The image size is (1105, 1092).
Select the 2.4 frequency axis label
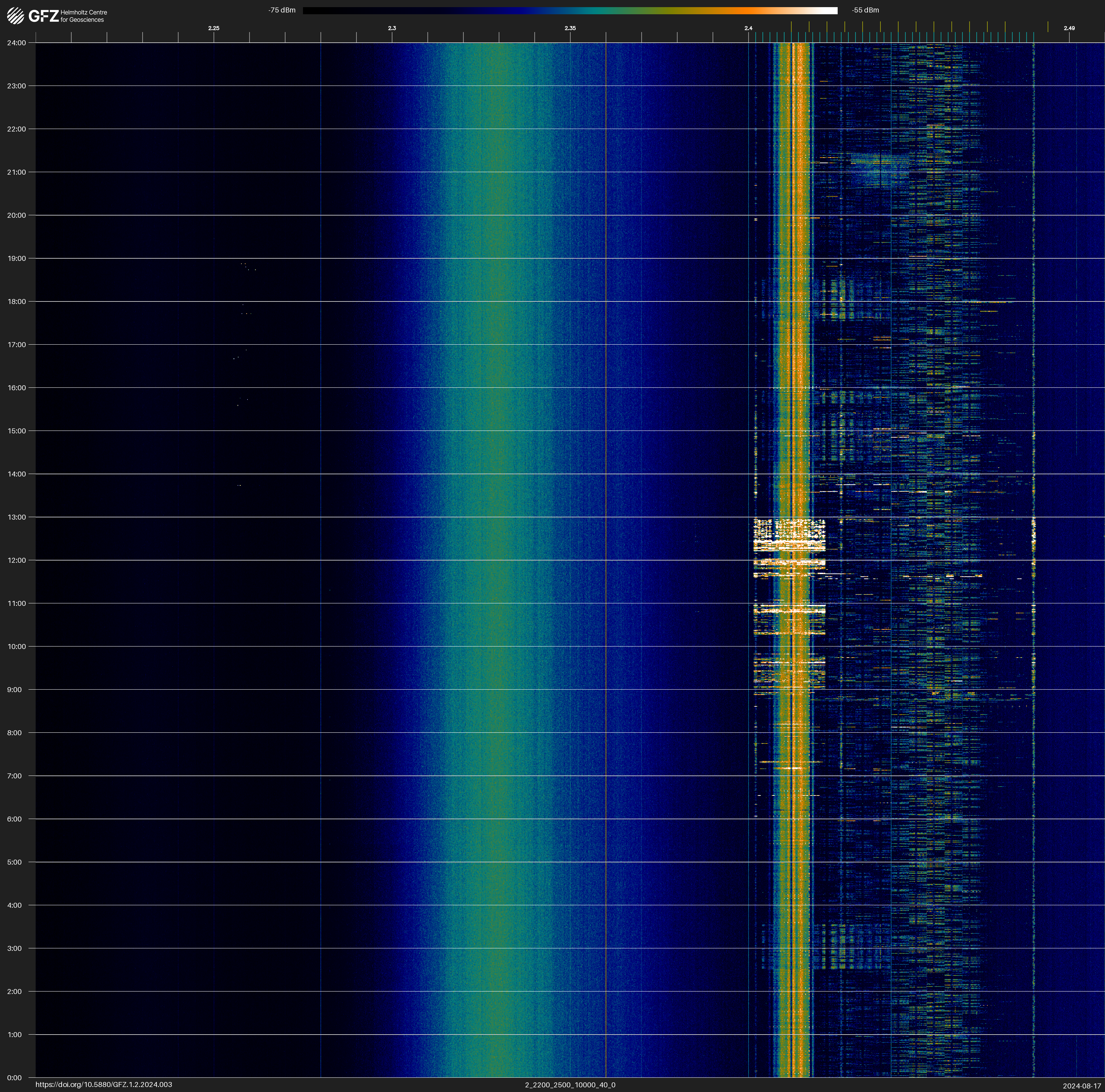pos(748,28)
